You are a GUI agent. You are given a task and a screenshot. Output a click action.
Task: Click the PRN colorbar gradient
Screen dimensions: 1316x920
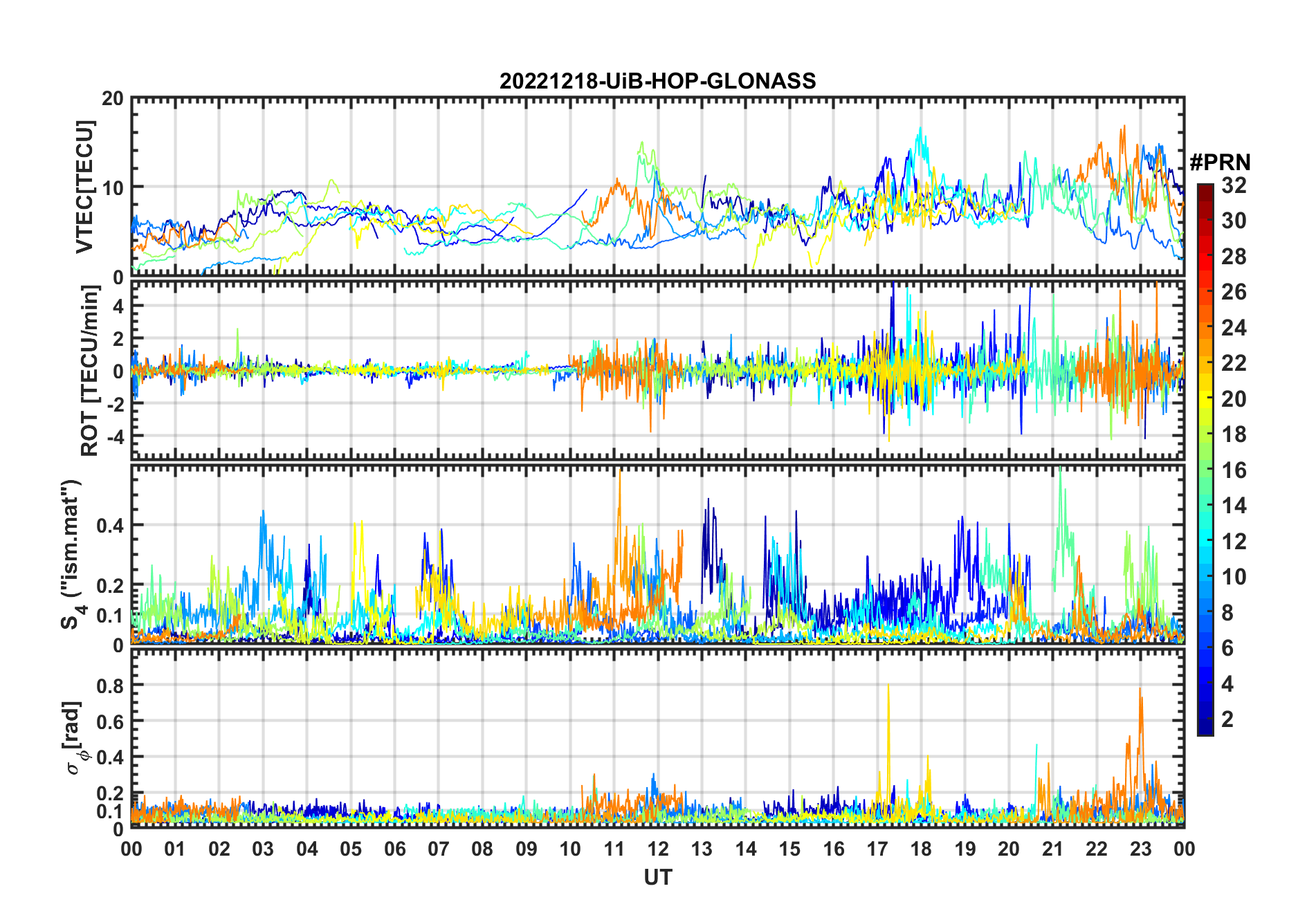(x=1205, y=459)
